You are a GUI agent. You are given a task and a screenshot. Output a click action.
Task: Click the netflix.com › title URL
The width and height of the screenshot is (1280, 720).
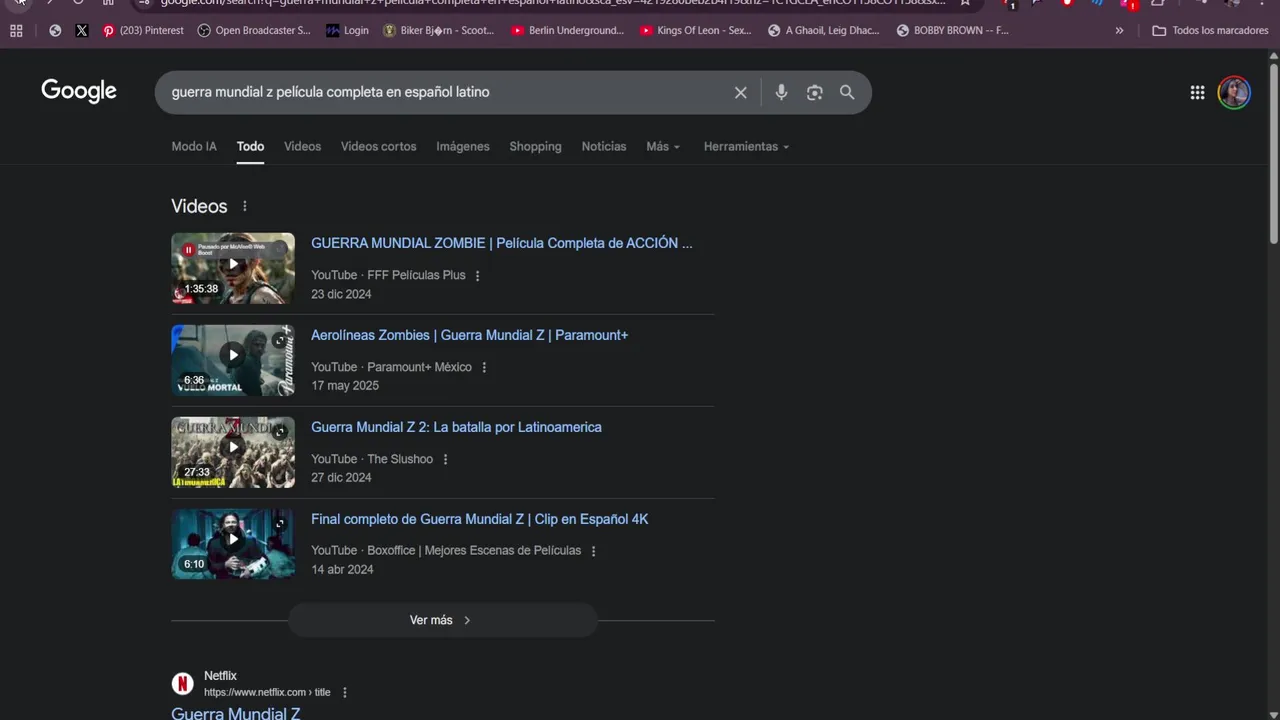(267, 692)
